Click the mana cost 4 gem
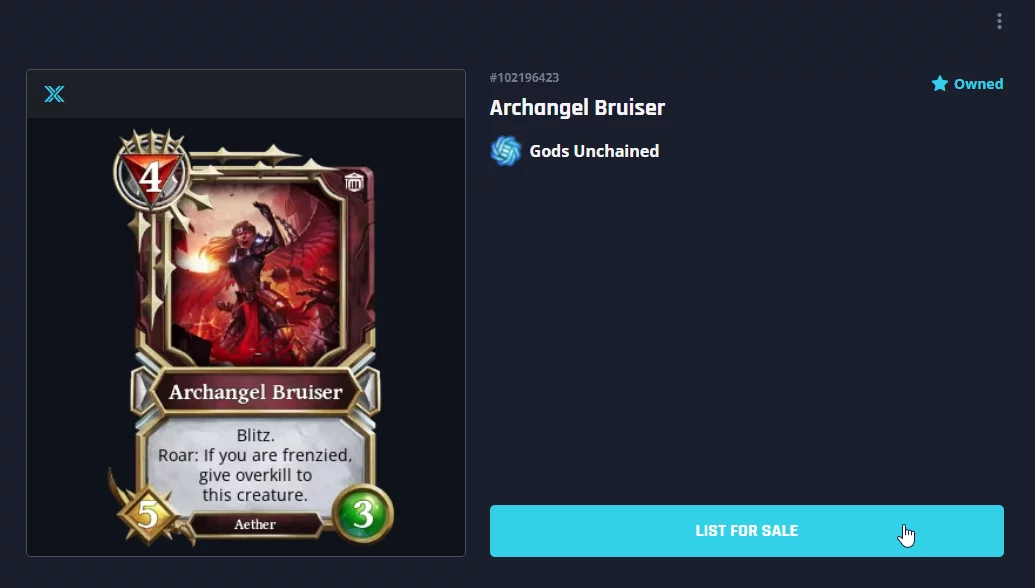 point(151,175)
